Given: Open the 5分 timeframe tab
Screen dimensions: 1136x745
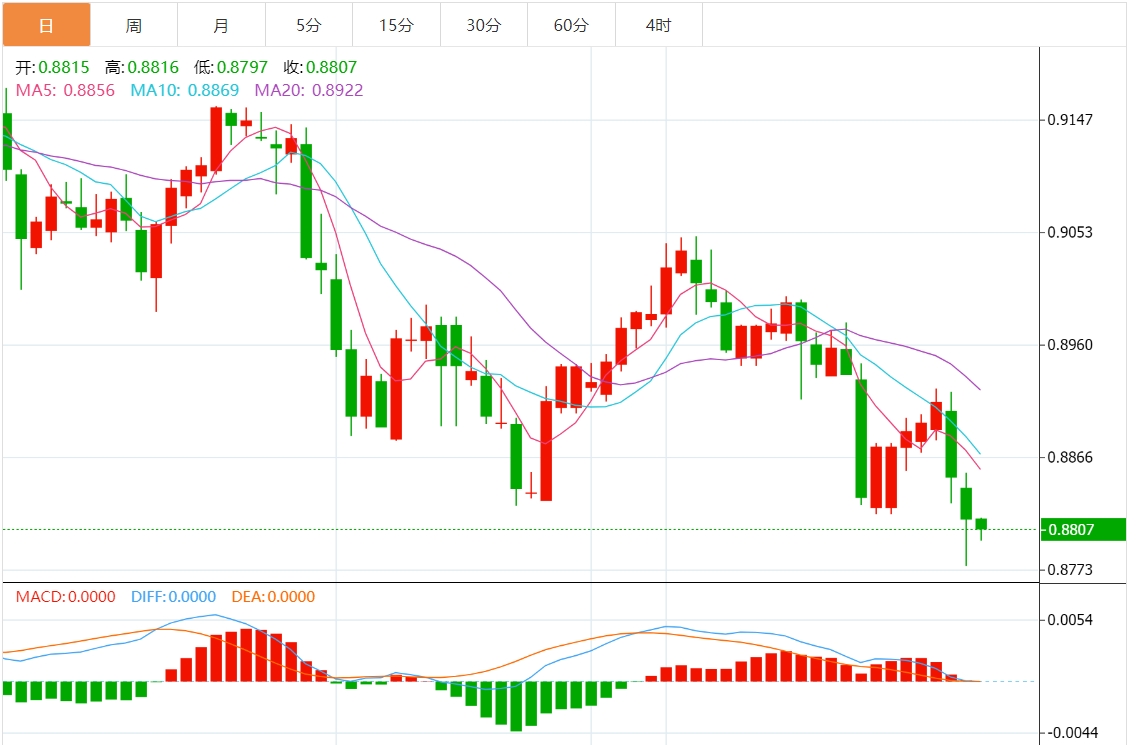Looking at the screenshot, I should coord(309,25).
